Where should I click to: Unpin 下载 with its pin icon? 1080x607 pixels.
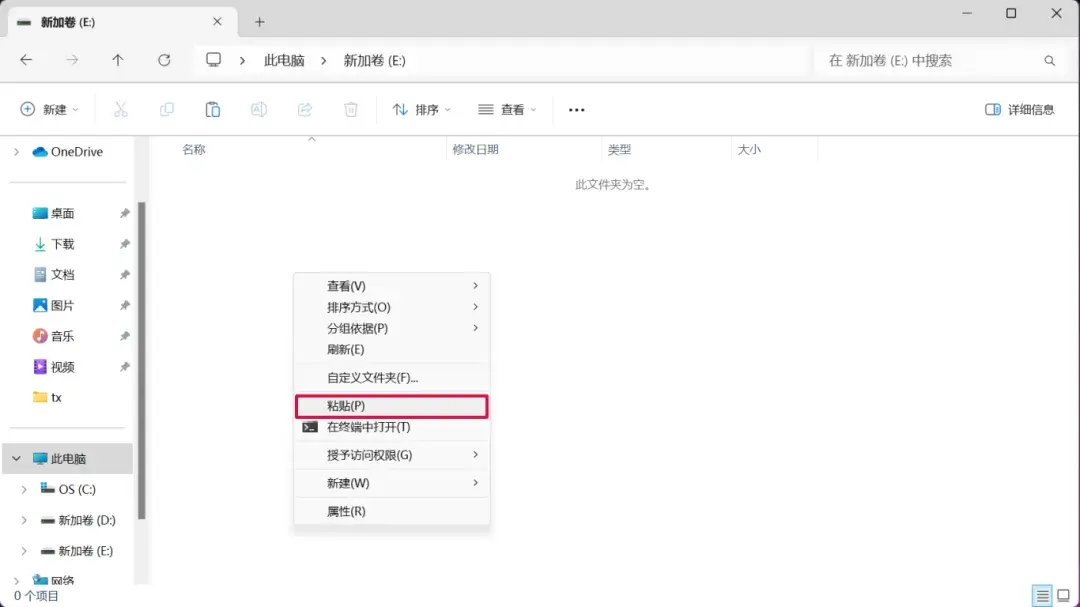(125, 244)
